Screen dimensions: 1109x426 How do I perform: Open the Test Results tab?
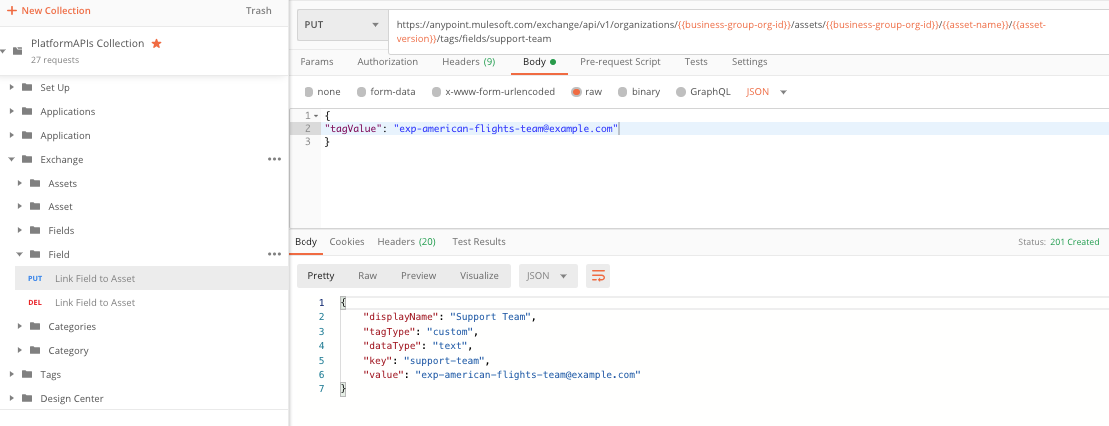(x=479, y=241)
